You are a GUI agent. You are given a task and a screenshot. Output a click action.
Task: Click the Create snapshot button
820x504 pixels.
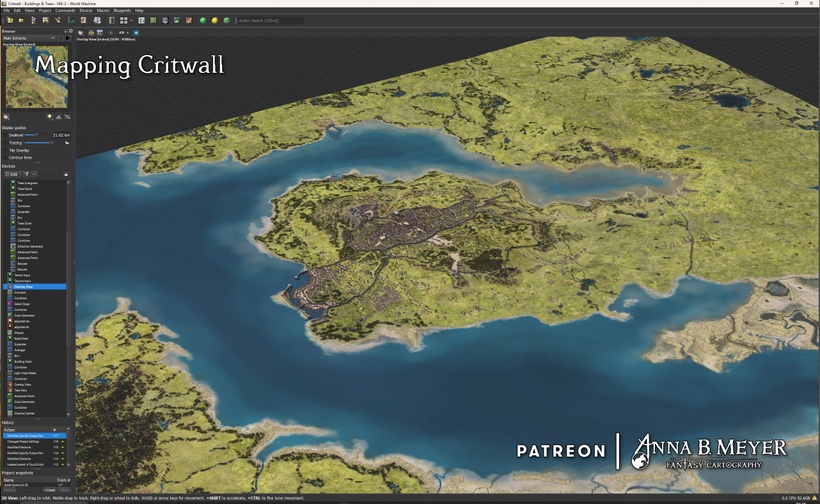pyautogui.click(x=48, y=489)
